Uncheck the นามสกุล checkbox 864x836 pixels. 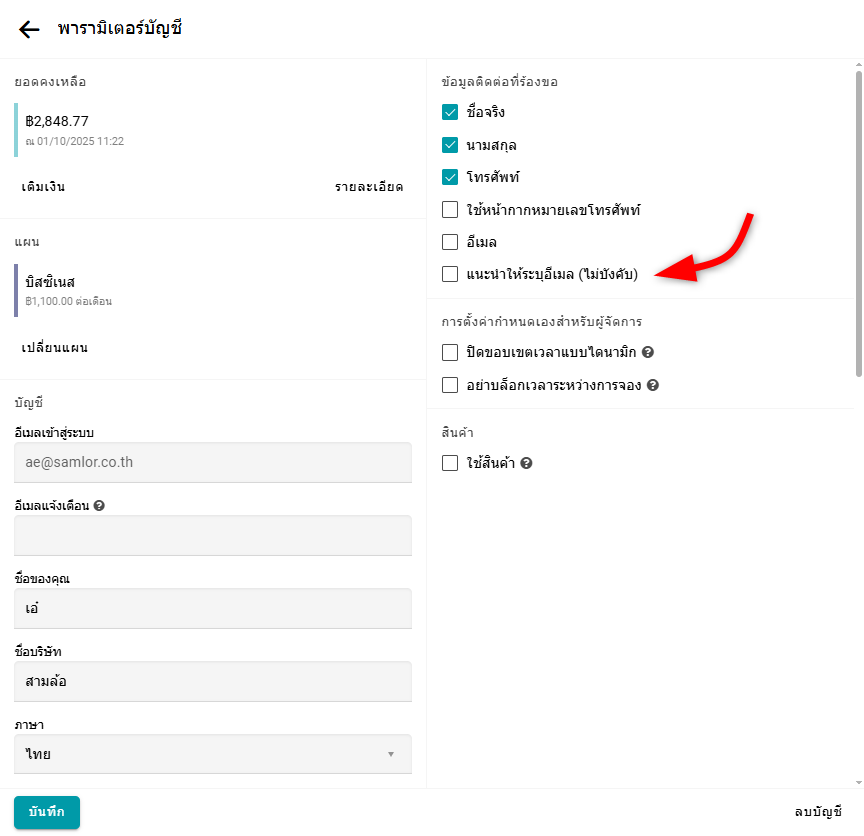click(450, 145)
